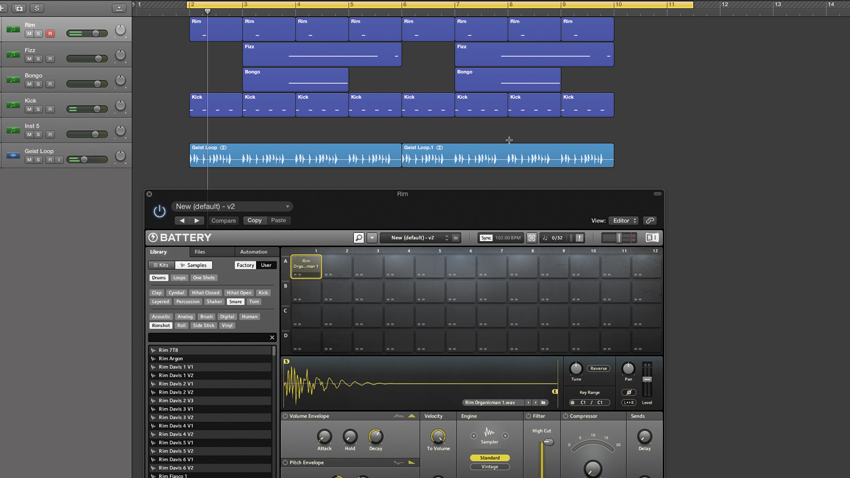Click the plug-in link chain icon
This screenshot has width=850, height=478.
(649, 221)
